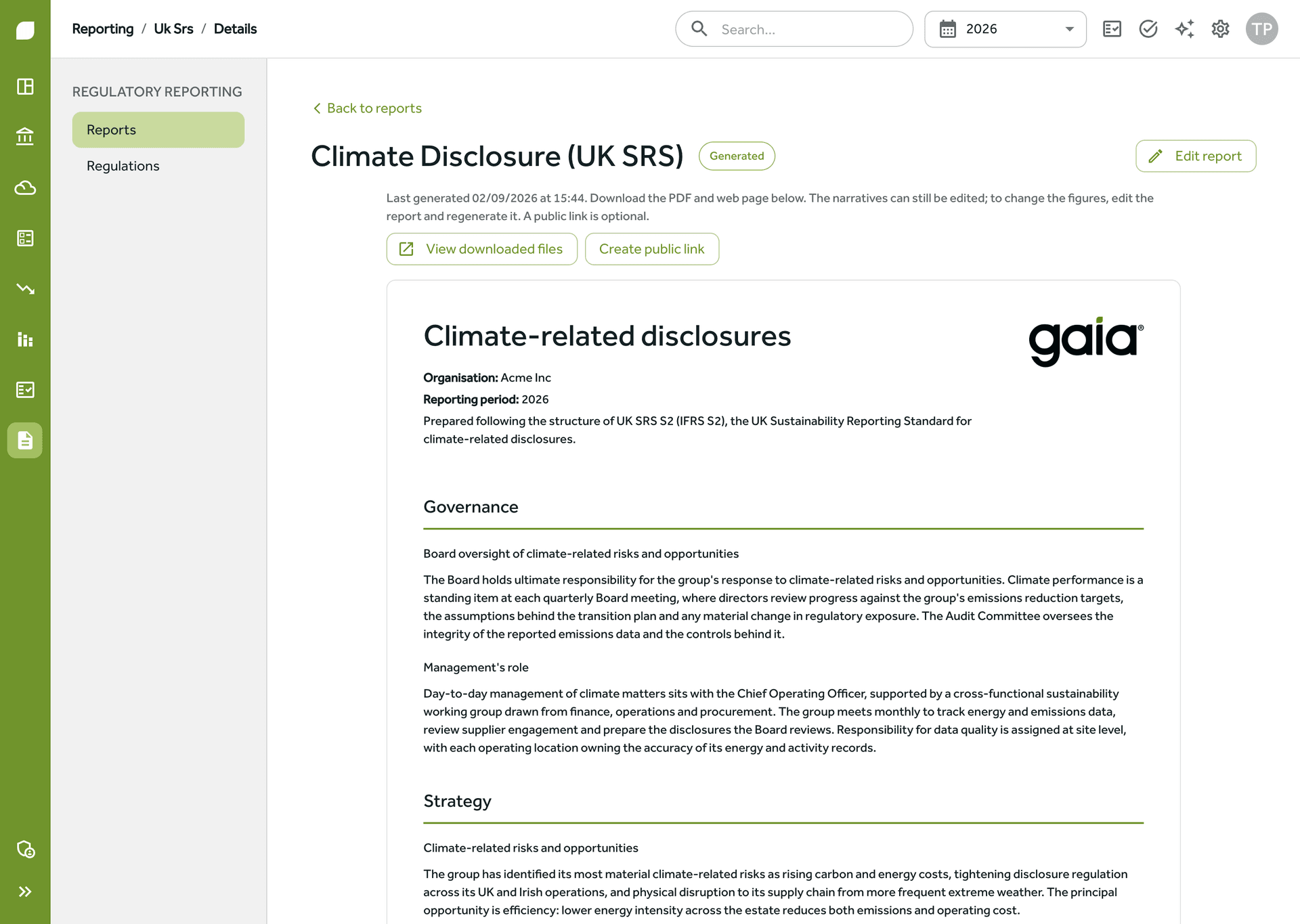Click the calendar icon in year selector

pos(948,29)
